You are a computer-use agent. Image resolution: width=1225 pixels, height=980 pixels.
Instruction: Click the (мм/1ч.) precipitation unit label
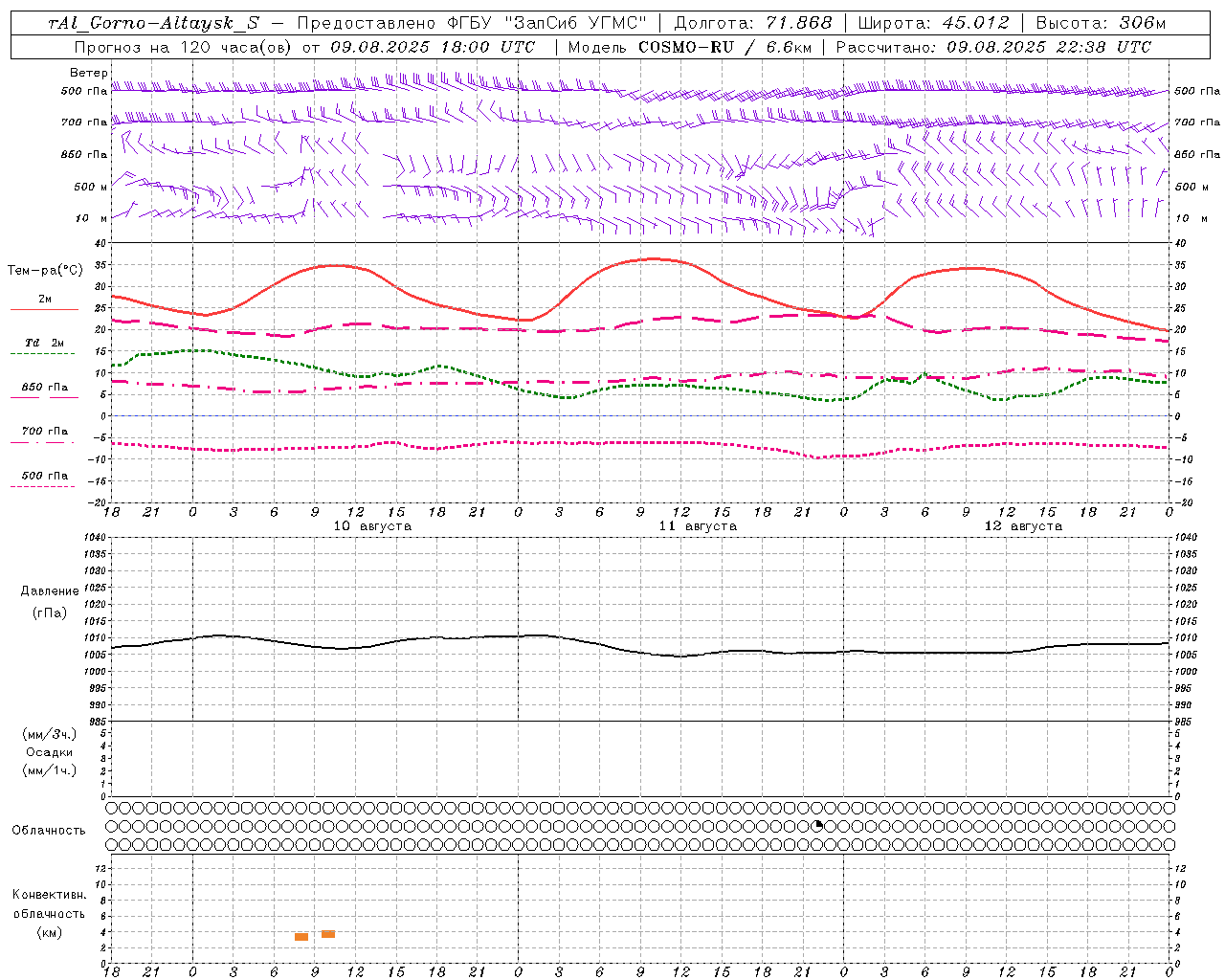pos(50,770)
